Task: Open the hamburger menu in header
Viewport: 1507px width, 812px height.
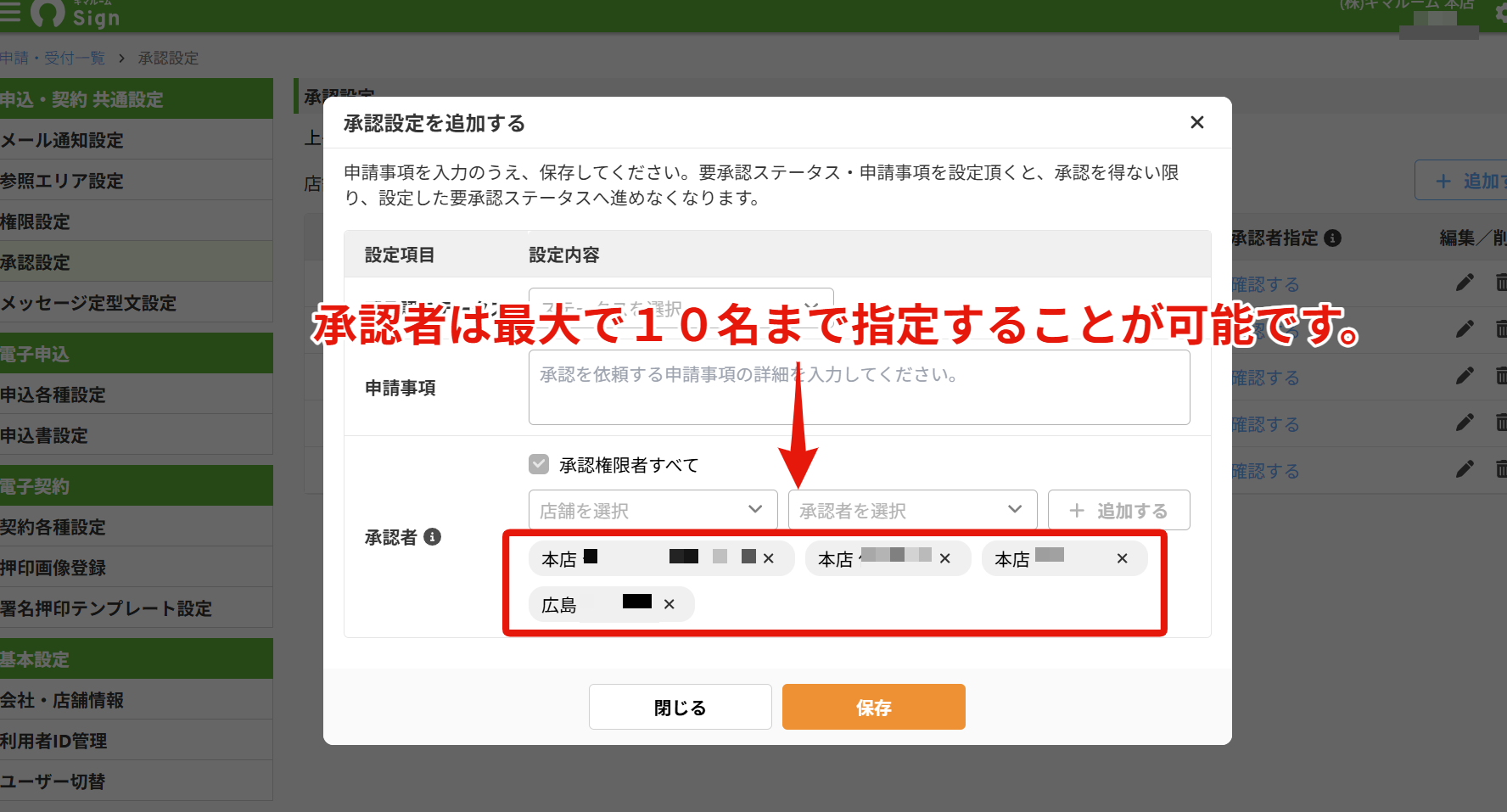Action: (x=9, y=12)
